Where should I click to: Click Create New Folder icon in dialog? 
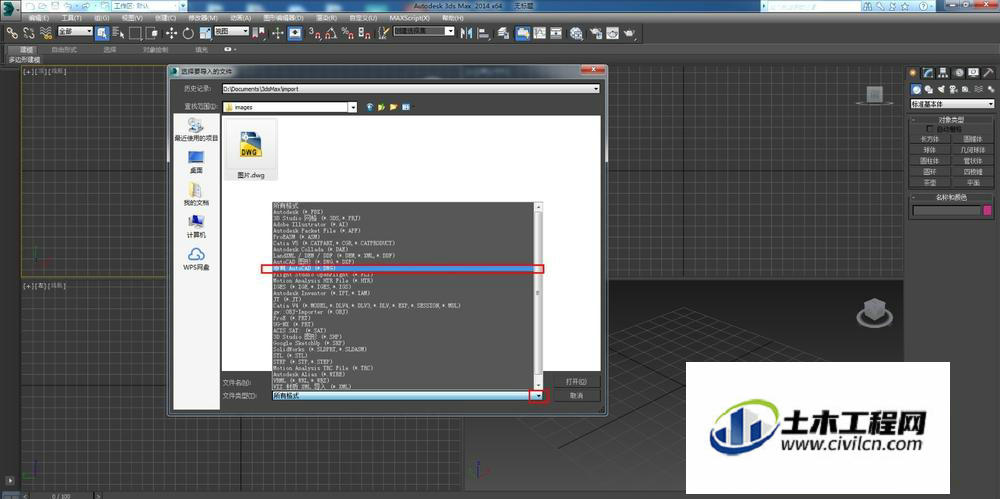pos(393,107)
